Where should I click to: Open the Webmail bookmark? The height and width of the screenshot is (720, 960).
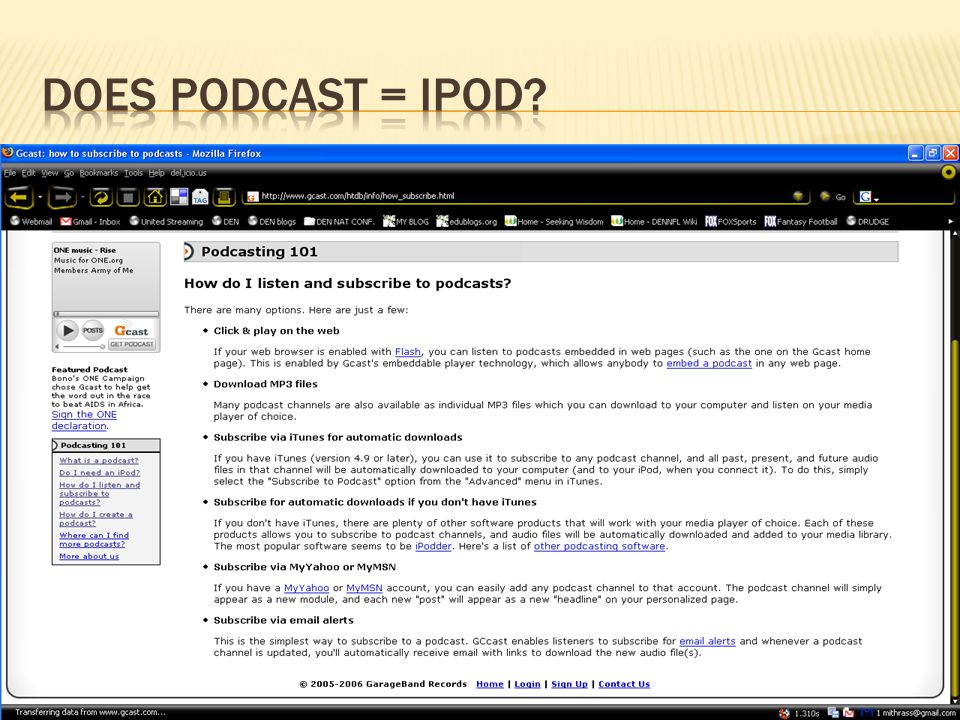[x=31, y=222]
